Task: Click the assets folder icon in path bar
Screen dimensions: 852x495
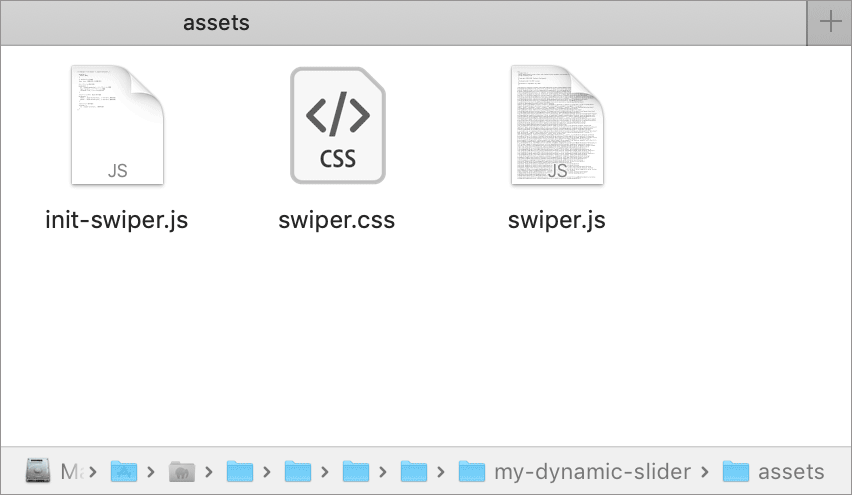Action: (x=736, y=471)
